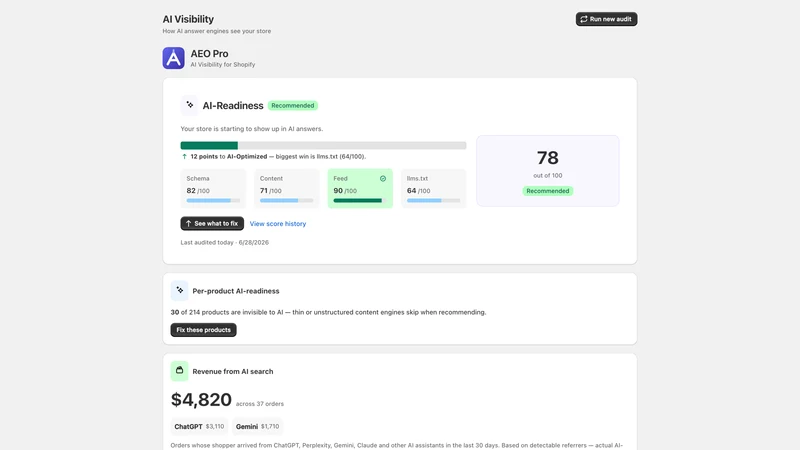Screen dimensions: 800x450
Task: Click the Per-product AI-readiness sparkle icon
Action: click(180, 290)
